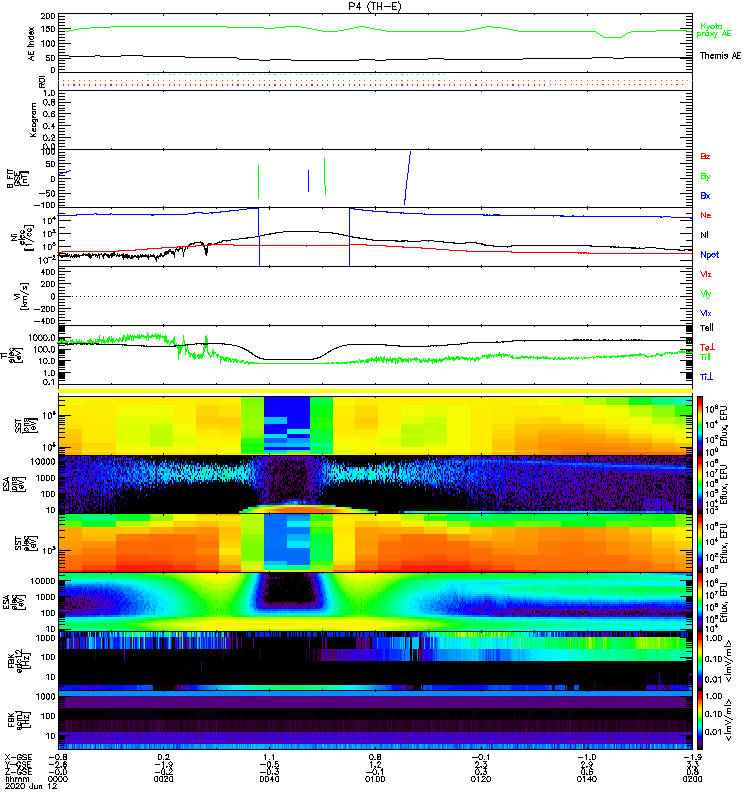The image size is (750, 800).
Task: Click the SST ion panel colorbar
Action: 700,425
